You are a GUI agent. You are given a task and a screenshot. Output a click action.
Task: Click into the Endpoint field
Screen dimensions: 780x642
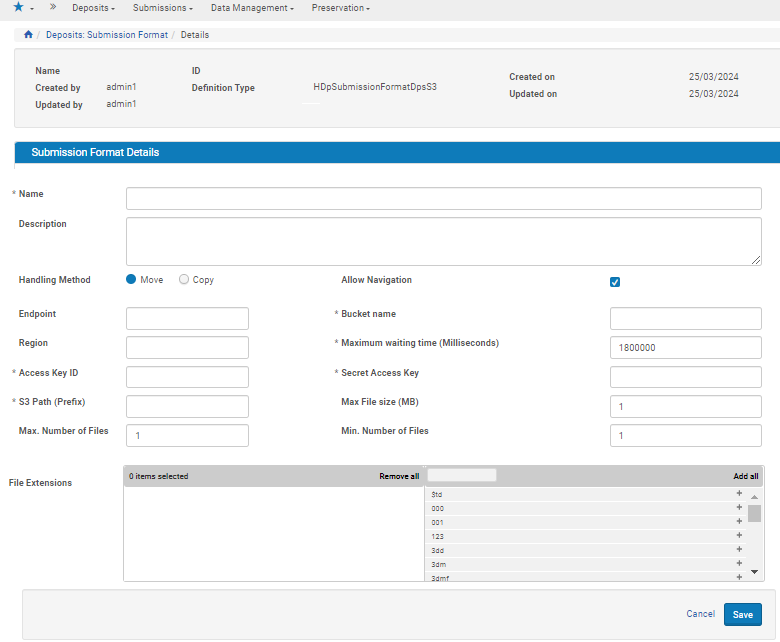click(188, 318)
